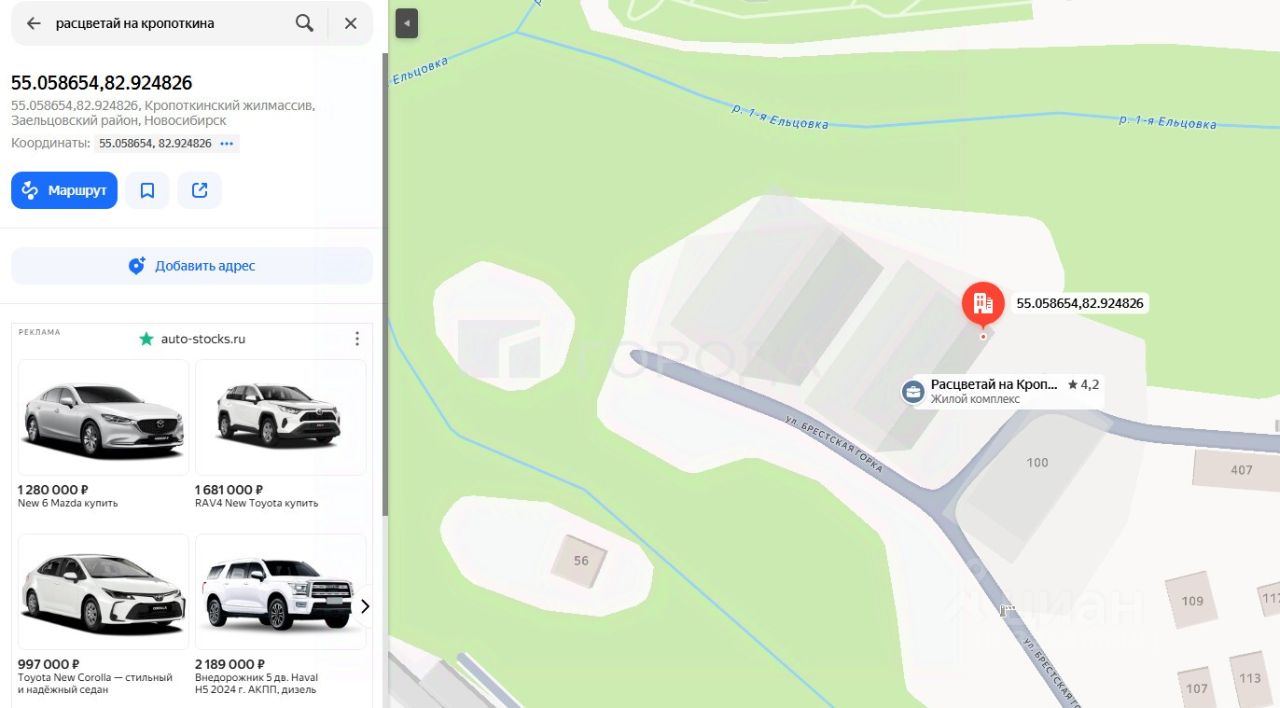Click Добавить адрес button
The height and width of the screenshot is (708, 1280).
pos(192,266)
